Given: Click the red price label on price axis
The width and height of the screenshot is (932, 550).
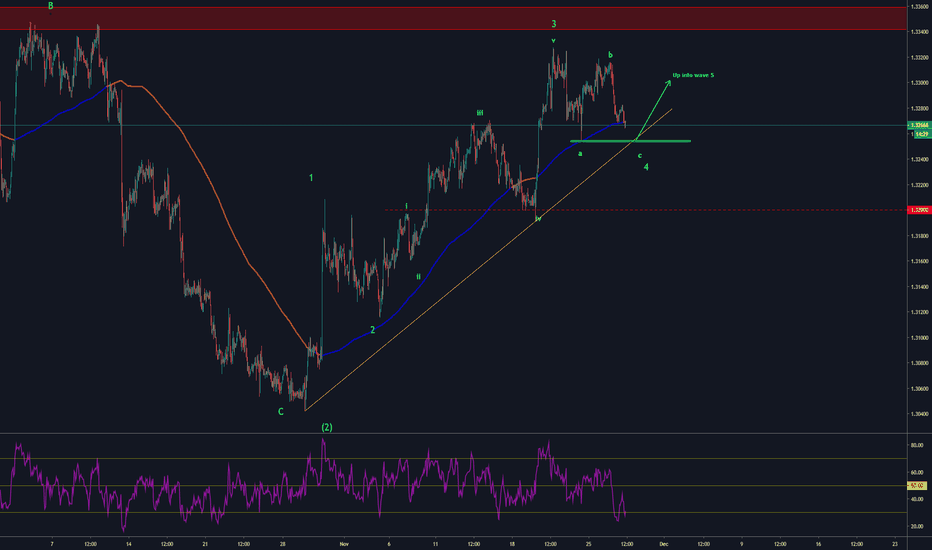Looking at the screenshot, I should pyautogui.click(x=916, y=210).
